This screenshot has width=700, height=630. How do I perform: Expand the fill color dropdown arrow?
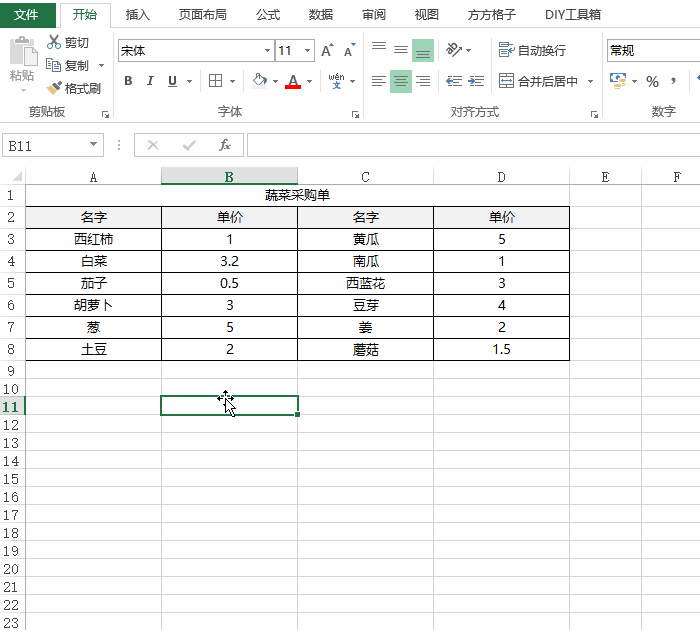(275, 81)
